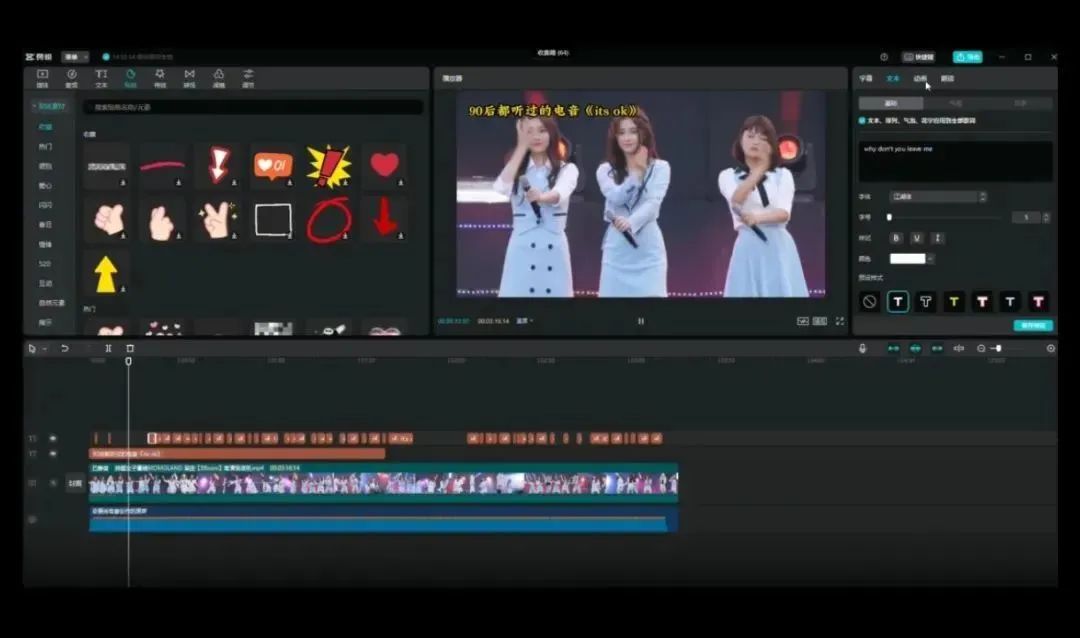Screen dimensions: 1080x638
Task: Toggle the apply-to-all-subtitles checkbox
Action: click(x=862, y=121)
